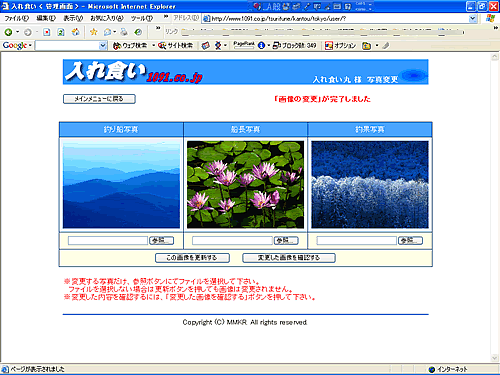The image size is (500, 375).
Task: Open page info blue i icon
Action: [x=262, y=46]
